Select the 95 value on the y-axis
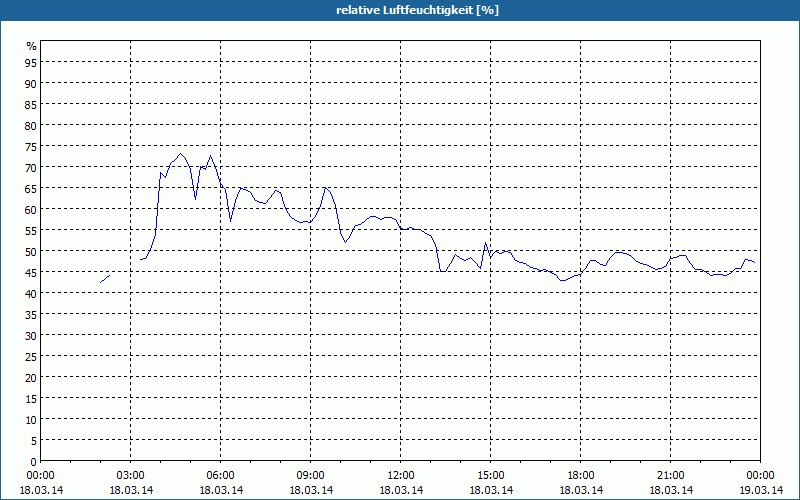The image size is (800, 500). (31, 62)
